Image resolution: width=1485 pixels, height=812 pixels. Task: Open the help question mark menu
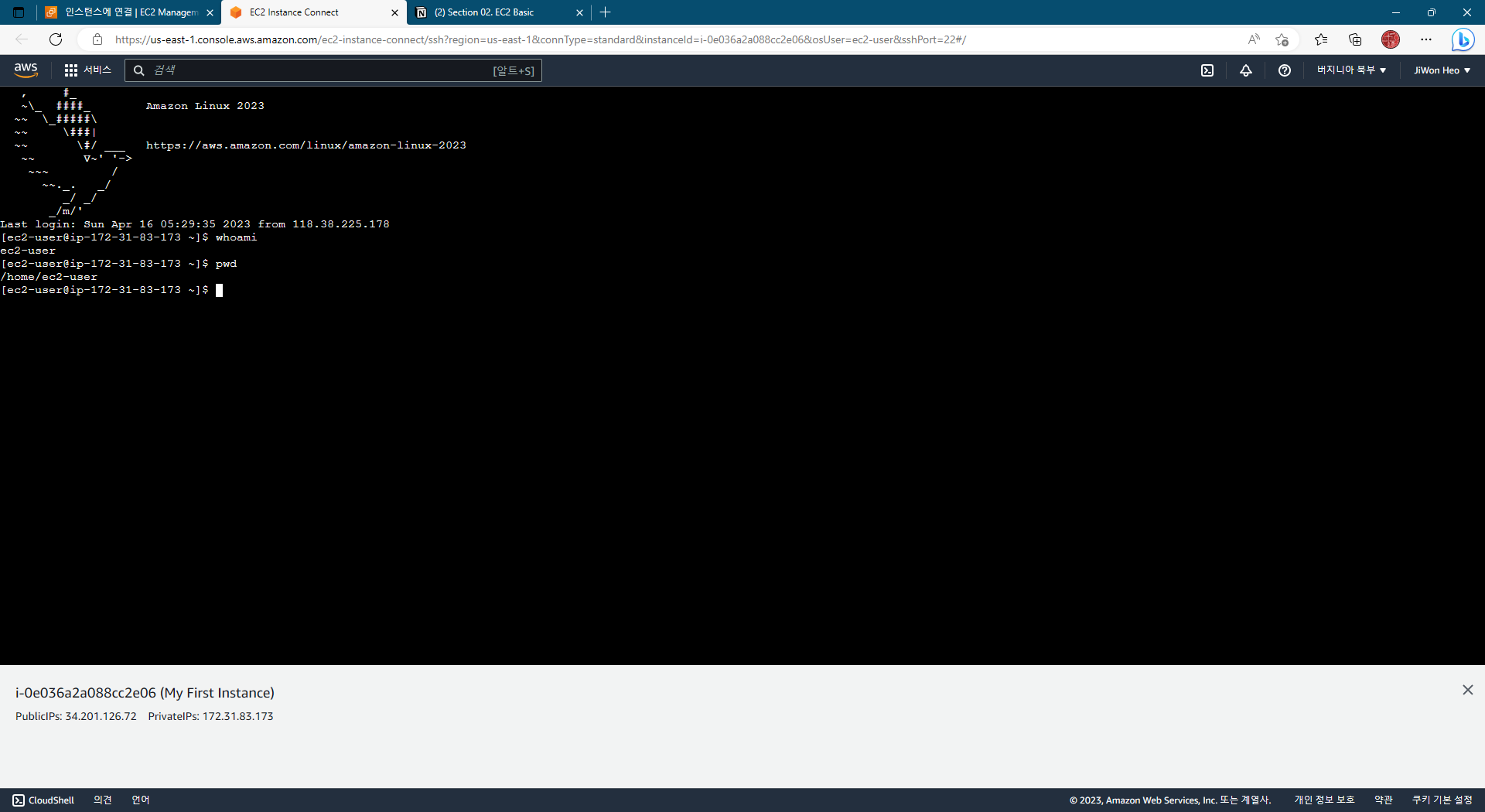[1285, 70]
